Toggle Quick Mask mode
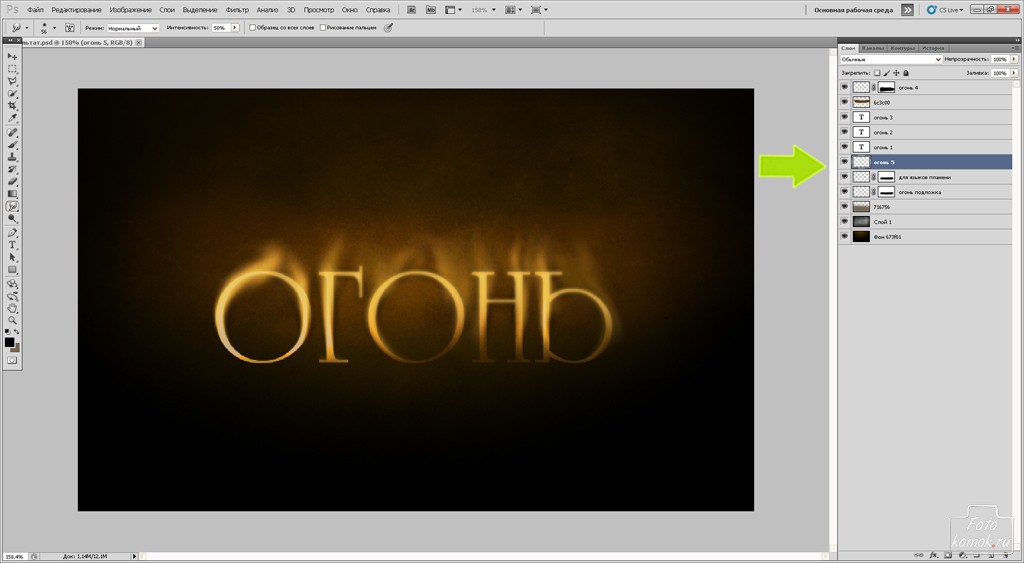 [x=12, y=361]
